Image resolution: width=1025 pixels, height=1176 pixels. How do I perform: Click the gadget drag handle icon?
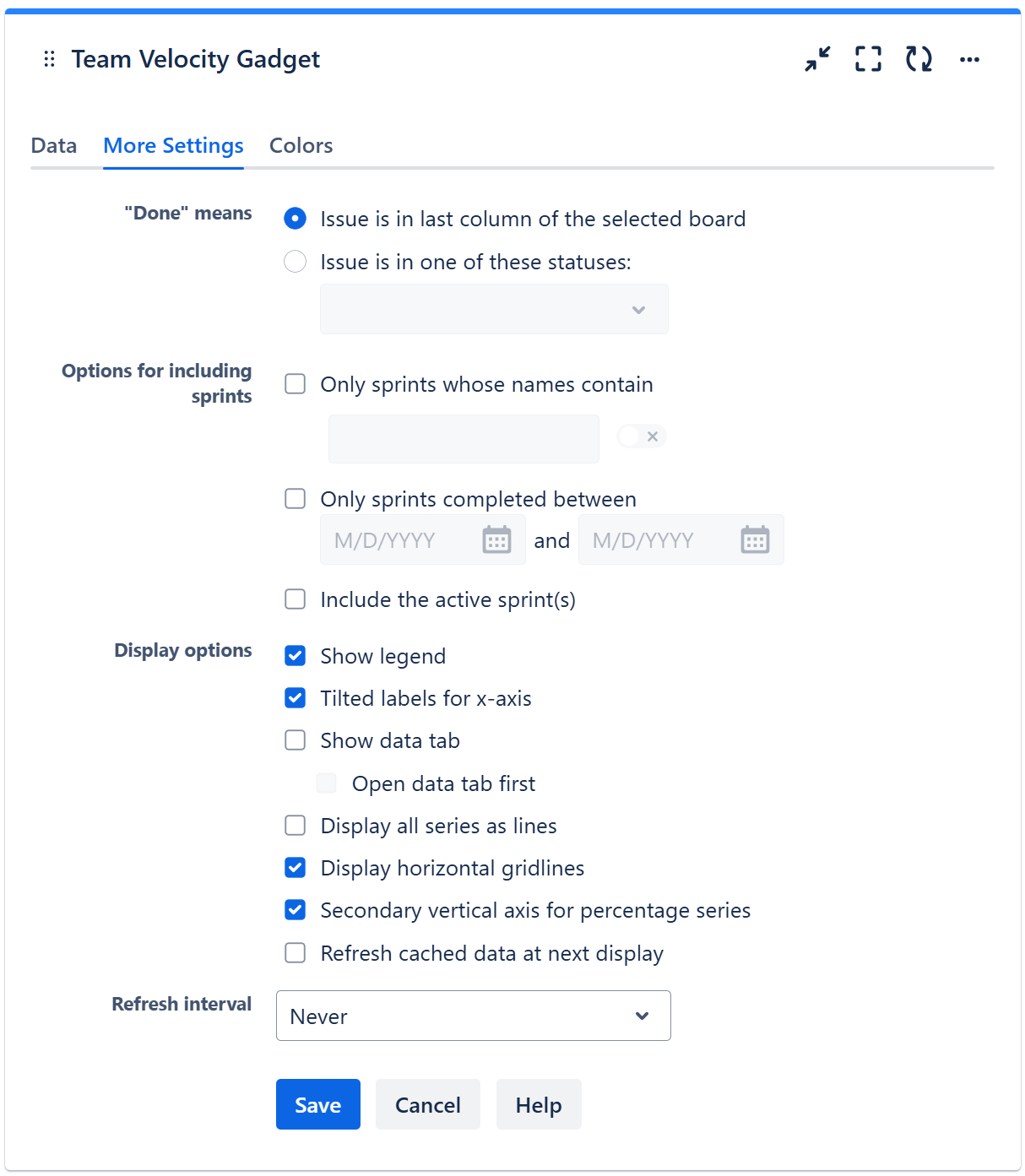tap(49, 59)
